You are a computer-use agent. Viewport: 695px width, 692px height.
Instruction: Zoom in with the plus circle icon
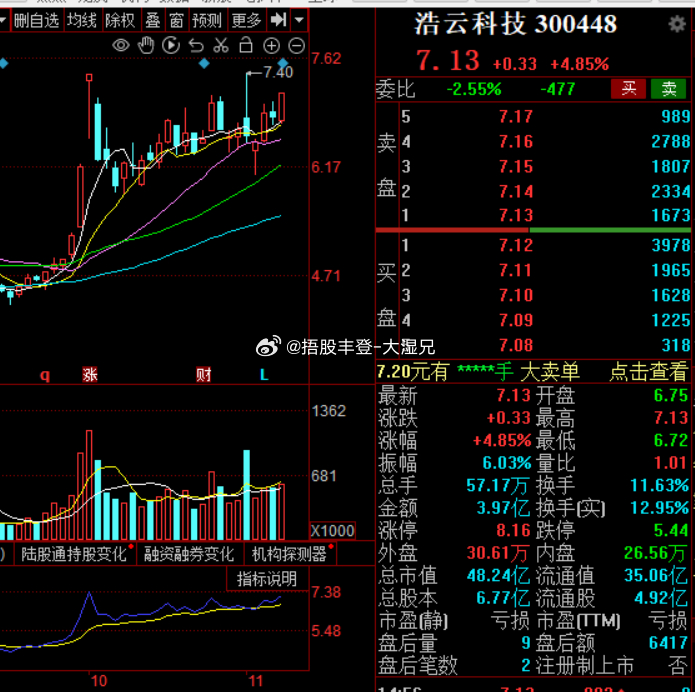(x=271, y=45)
